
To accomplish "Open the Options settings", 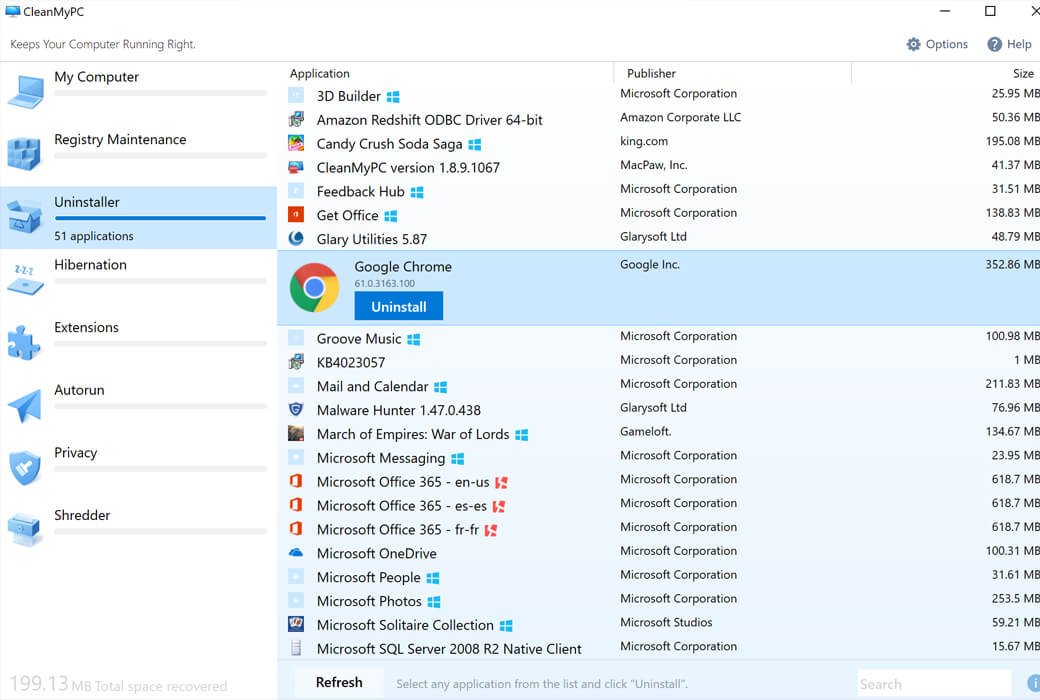I will pyautogui.click(x=937, y=44).
